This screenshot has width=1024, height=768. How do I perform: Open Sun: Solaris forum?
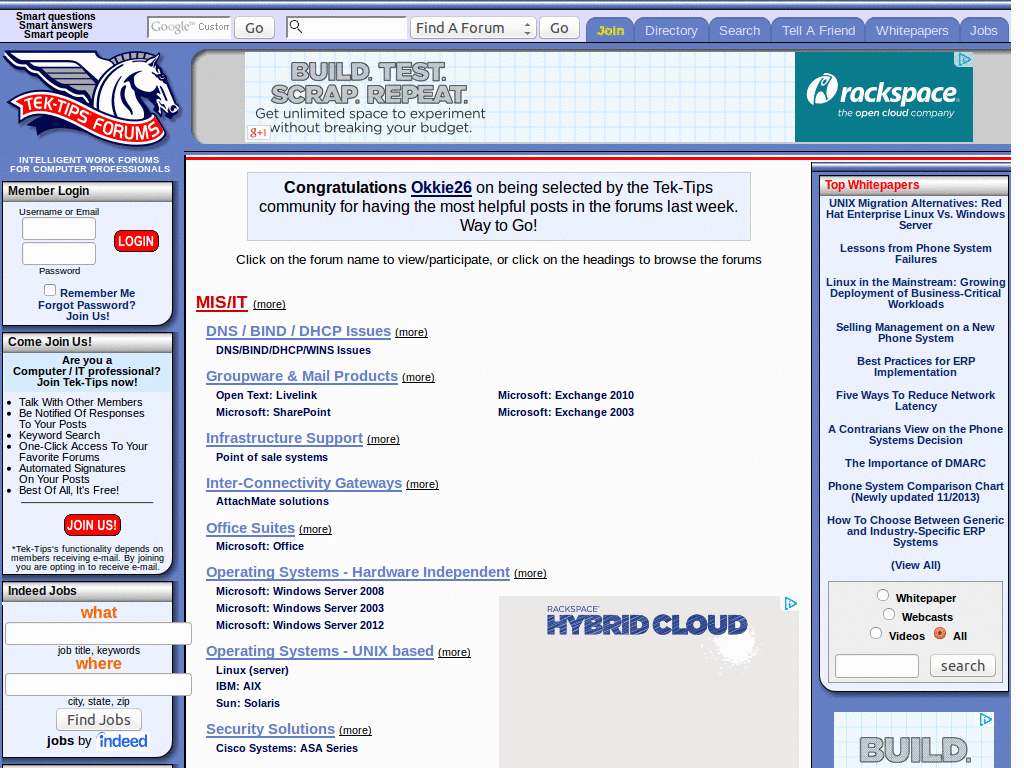[x=248, y=703]
